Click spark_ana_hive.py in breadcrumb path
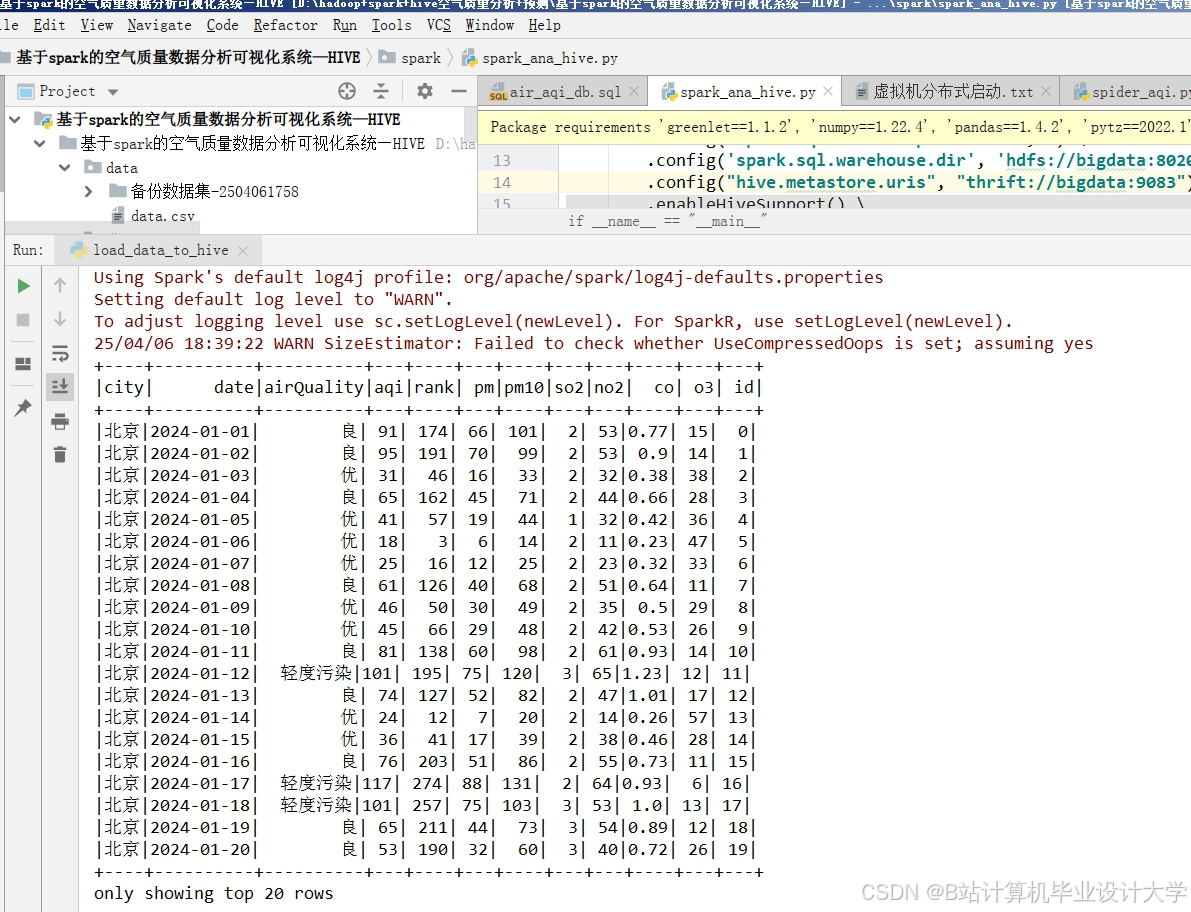The height and width of the screenshot is (912, 1191). pos(541,58)
